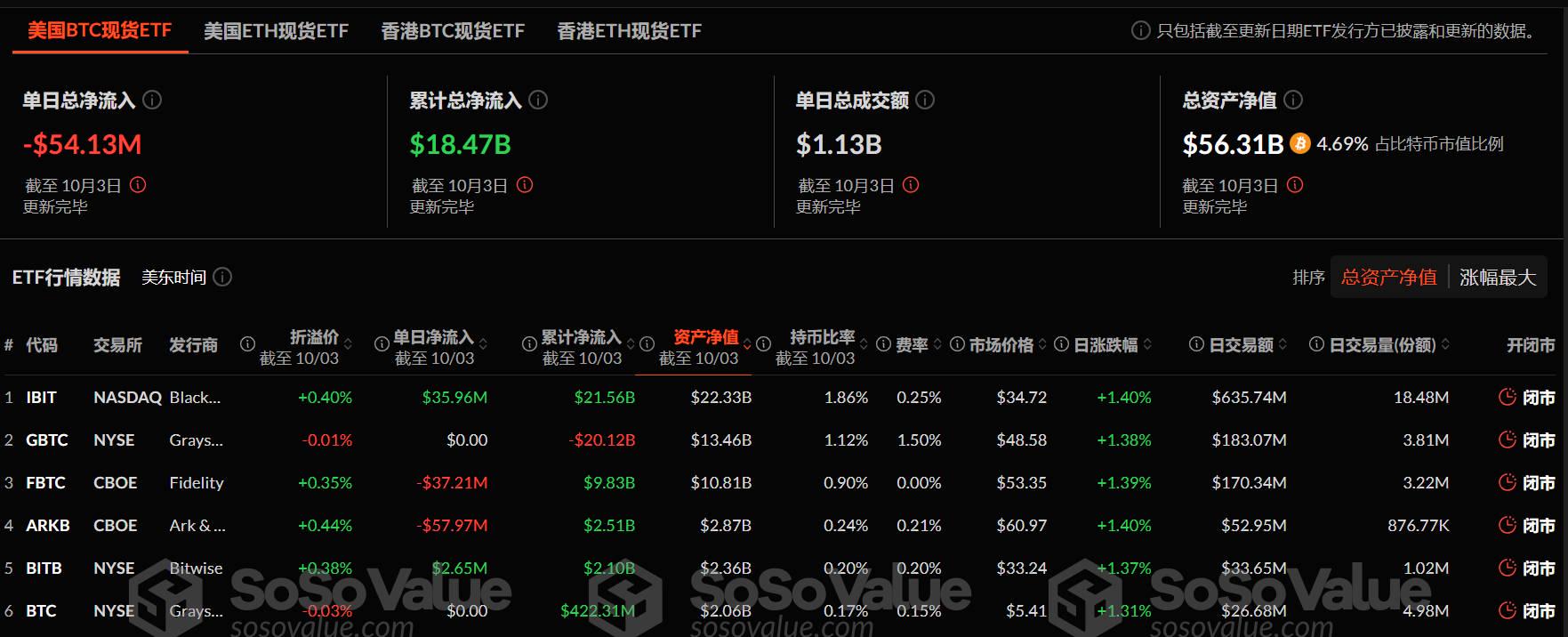This screenshot has width=1568, height=637.
Task: Click the issuer name Fidelity
Action: [x=197, y=482]
